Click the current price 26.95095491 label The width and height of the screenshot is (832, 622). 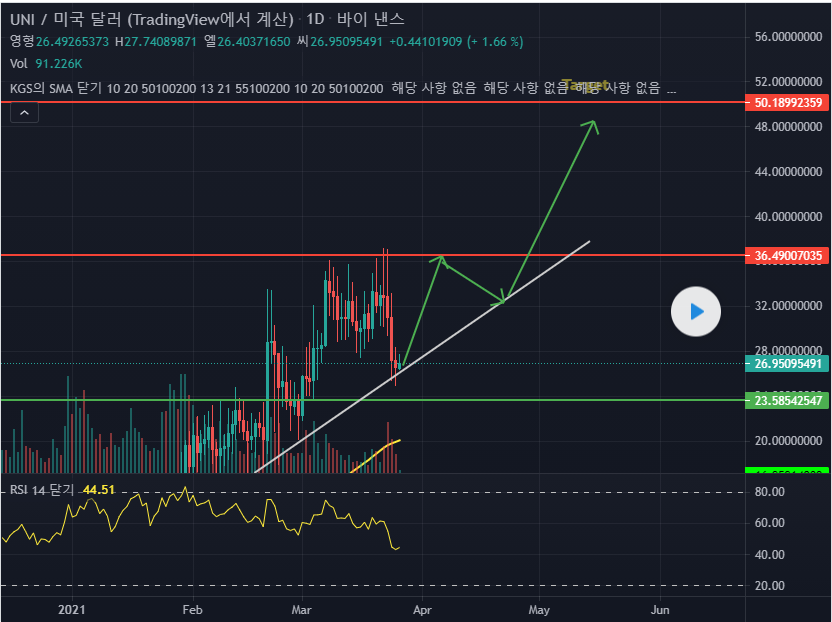788,363
